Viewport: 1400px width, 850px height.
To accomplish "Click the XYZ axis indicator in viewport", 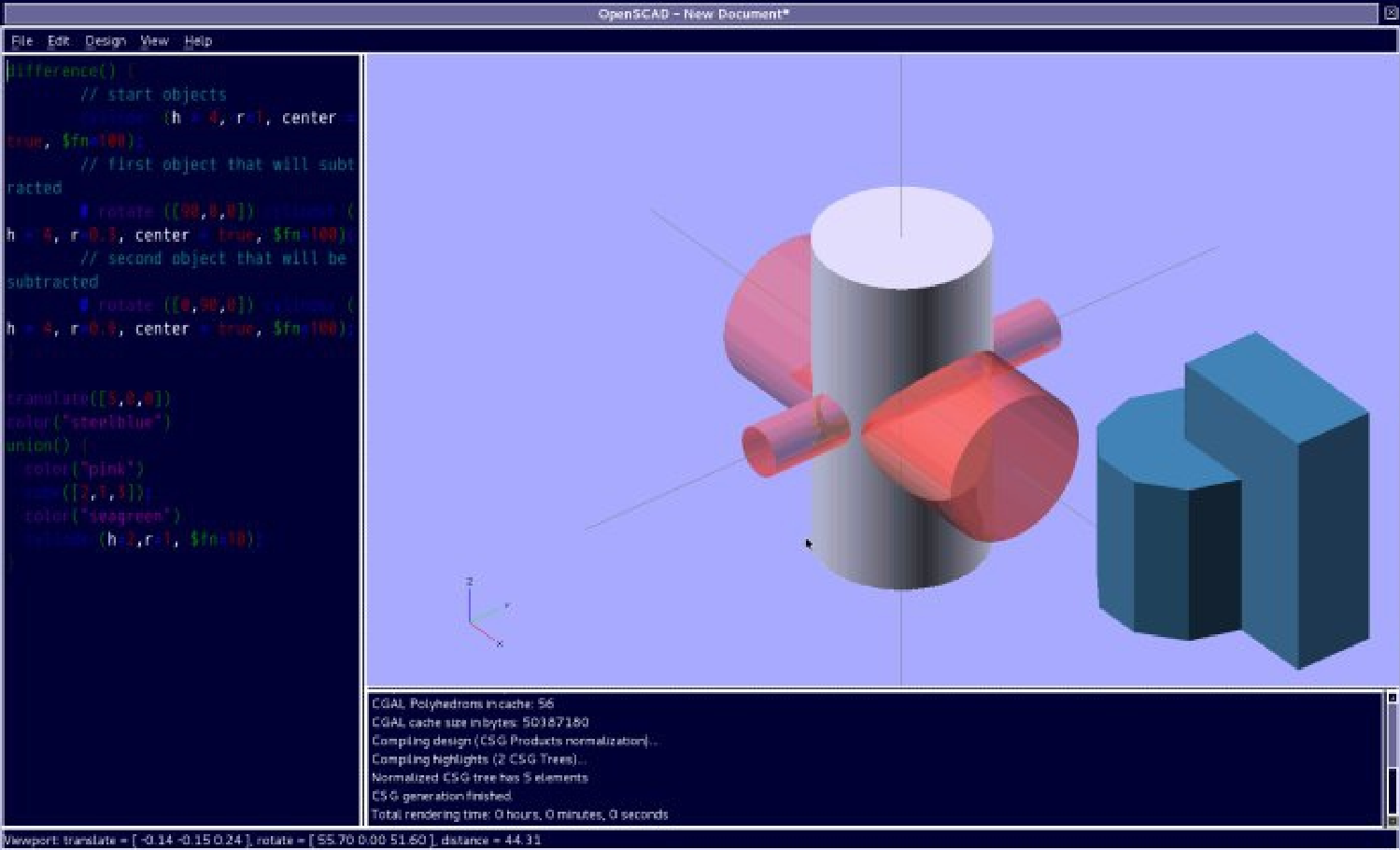I will point(486,615).
